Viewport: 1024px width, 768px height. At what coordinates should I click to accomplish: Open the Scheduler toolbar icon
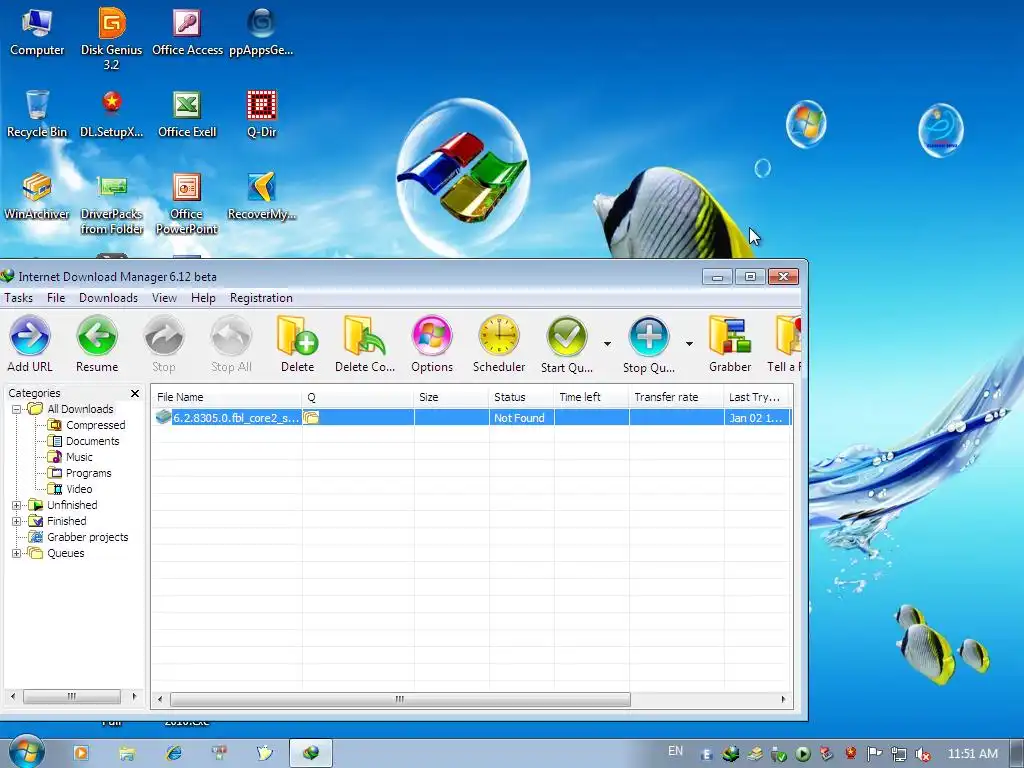coord(499,344)
